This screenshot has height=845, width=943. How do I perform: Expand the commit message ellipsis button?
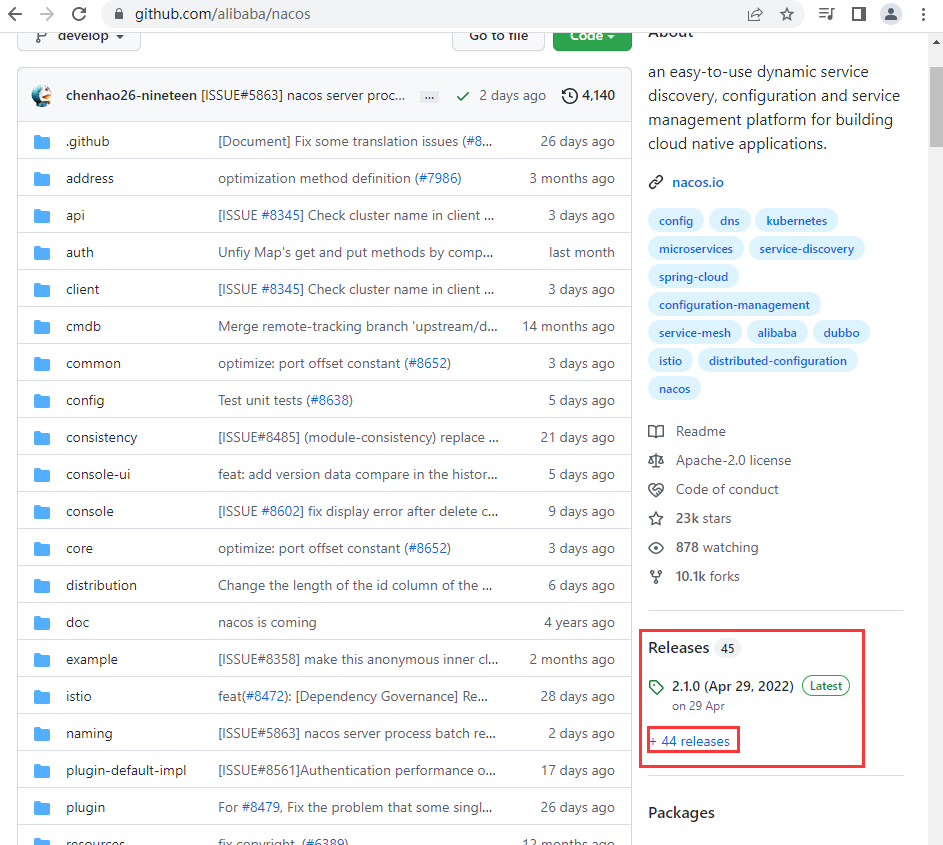coord(429,96)
